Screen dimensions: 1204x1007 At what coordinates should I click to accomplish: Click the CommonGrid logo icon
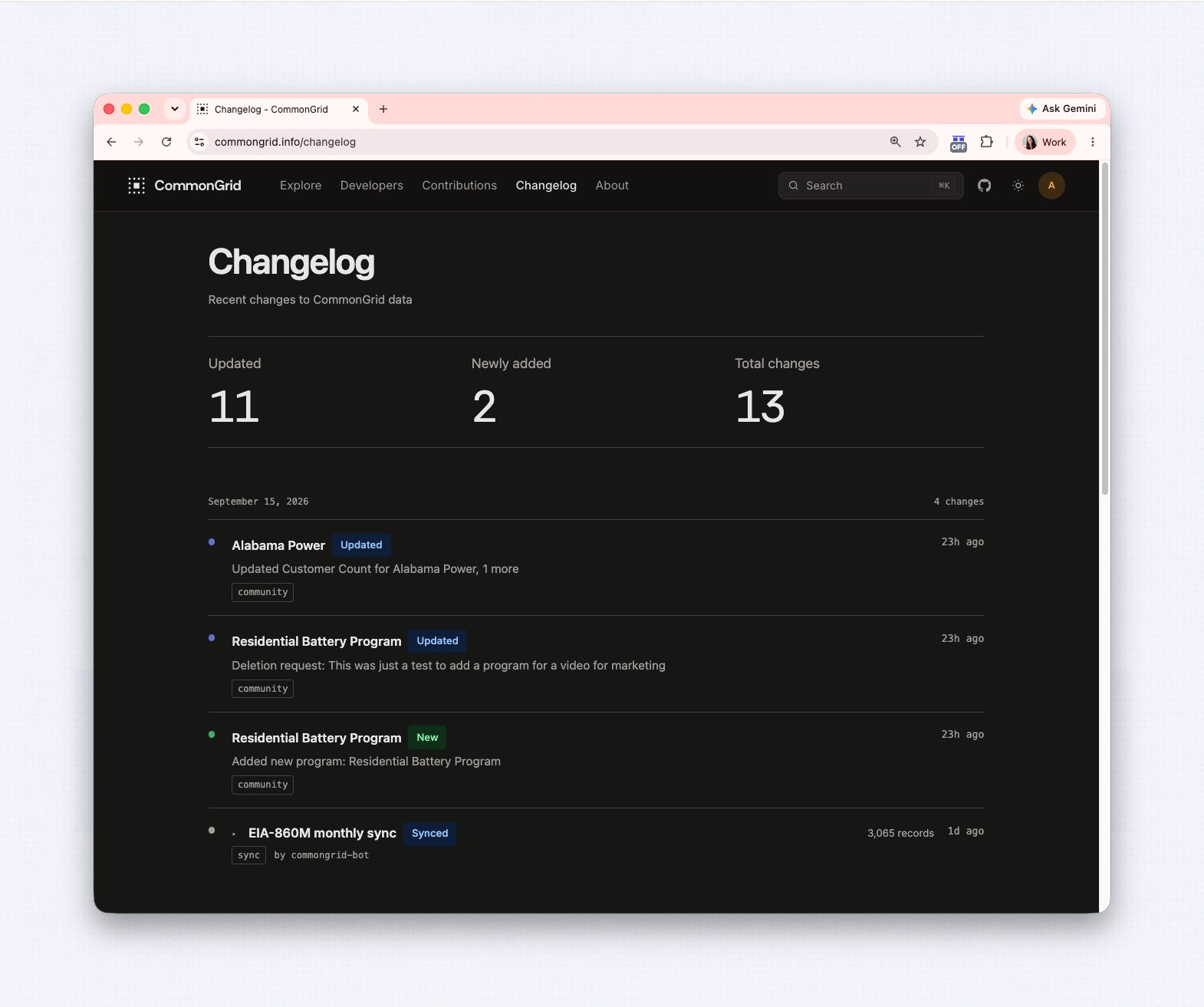coord(137,186)
